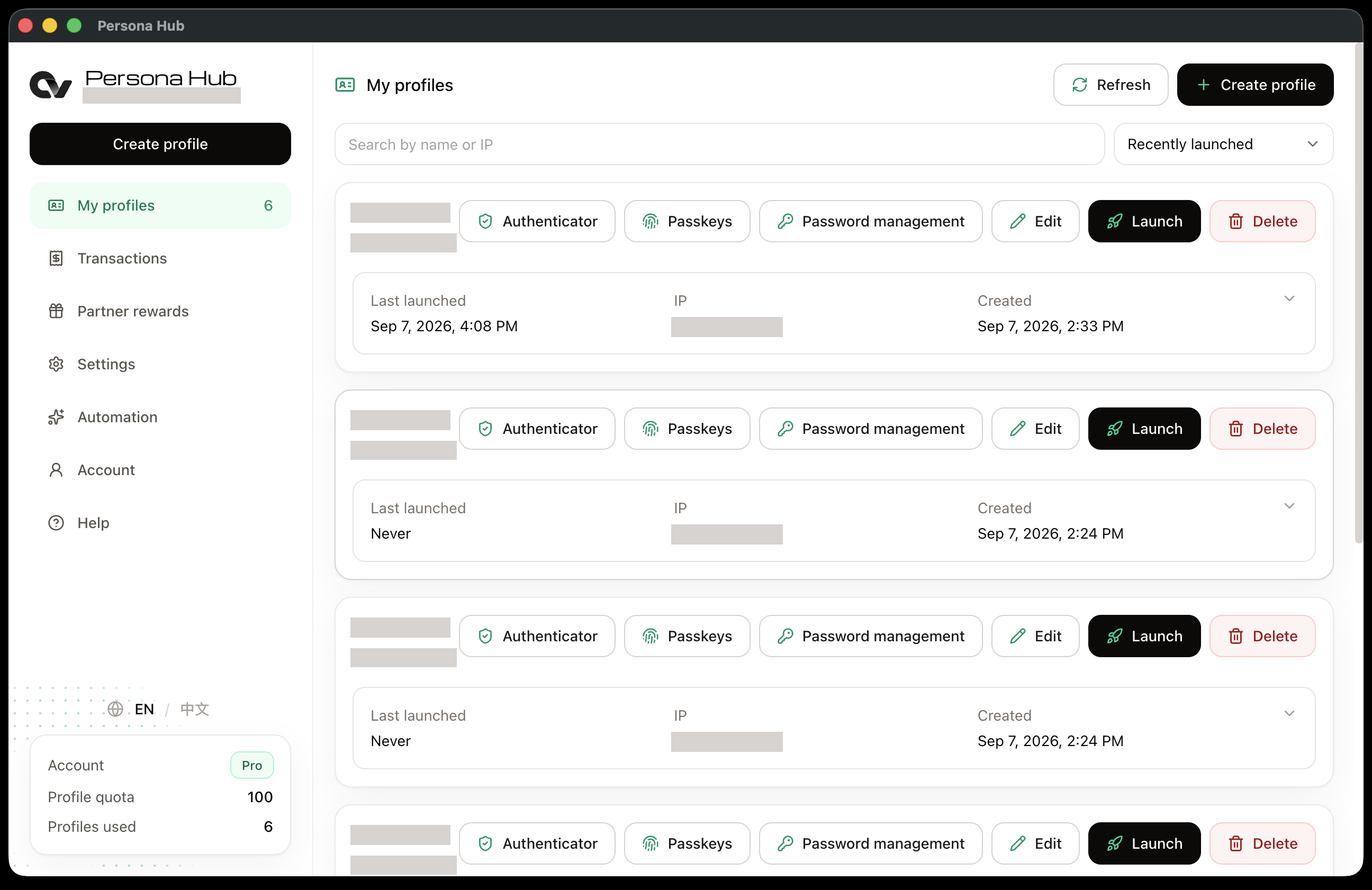Click the Refresh button
The image size is (1372, 890).
[x=1111, y=85]
